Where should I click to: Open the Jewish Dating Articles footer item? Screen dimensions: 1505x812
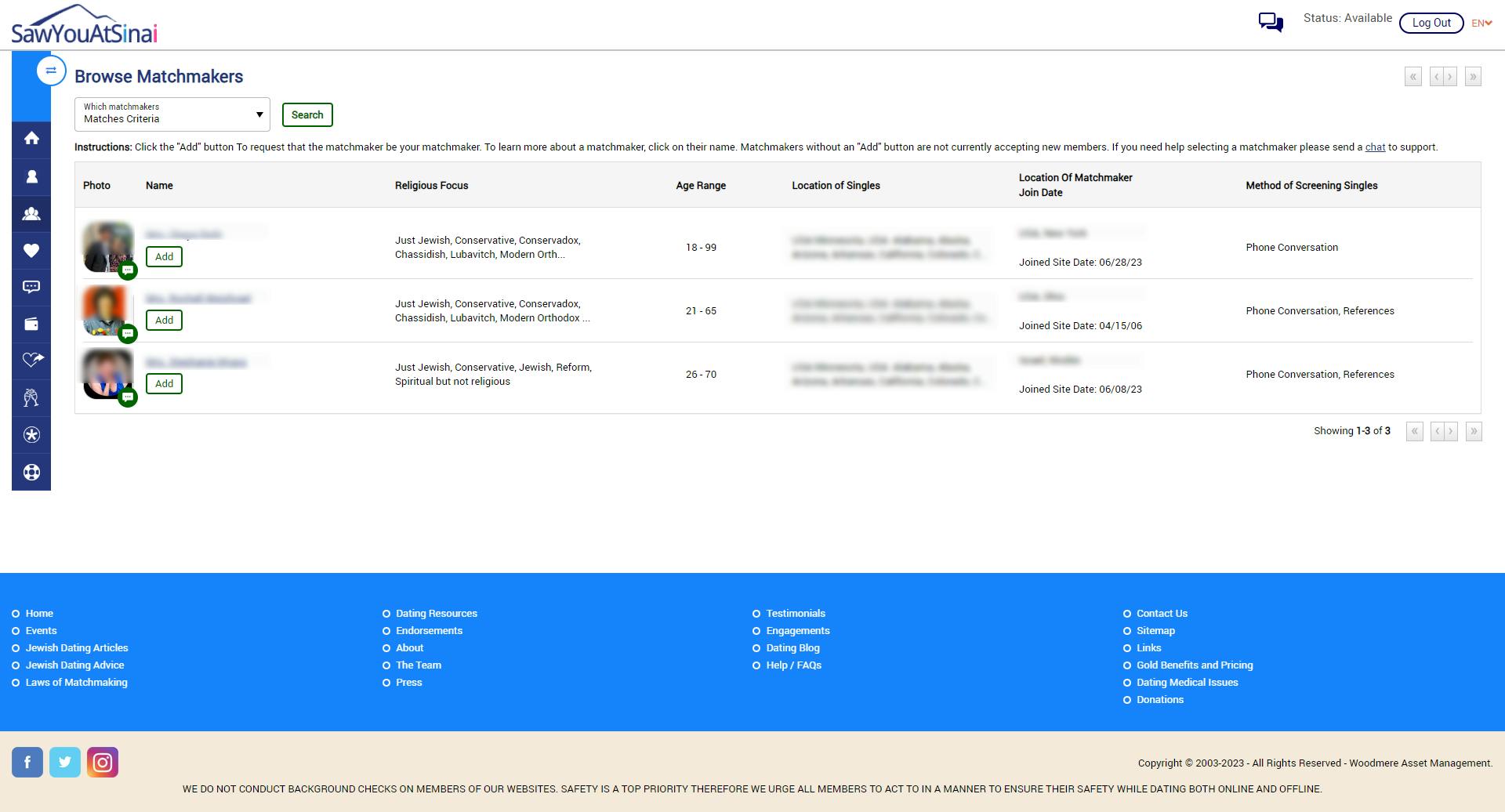(x=76, y=647)
